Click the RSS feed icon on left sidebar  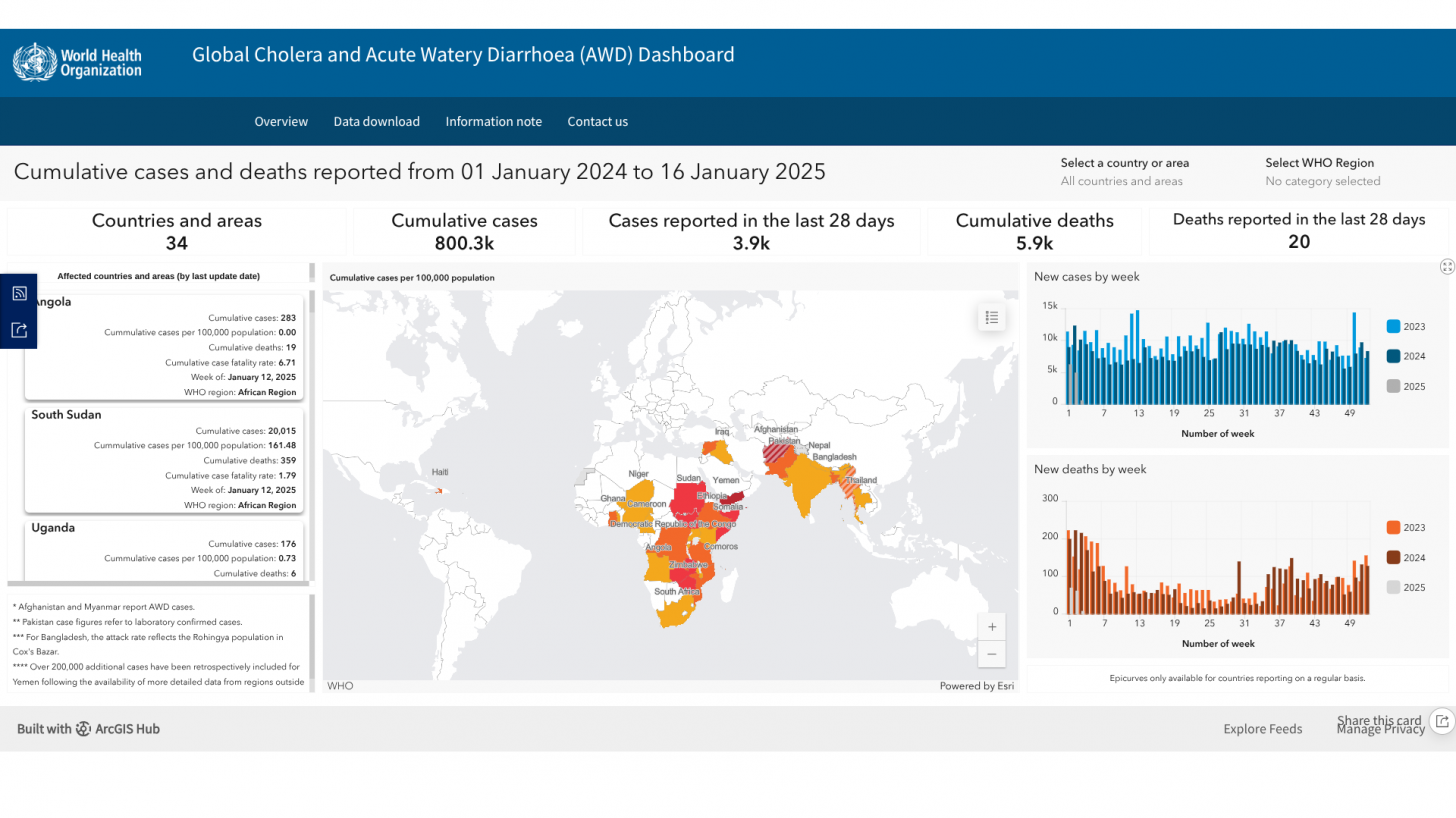(x=19, y=293)
